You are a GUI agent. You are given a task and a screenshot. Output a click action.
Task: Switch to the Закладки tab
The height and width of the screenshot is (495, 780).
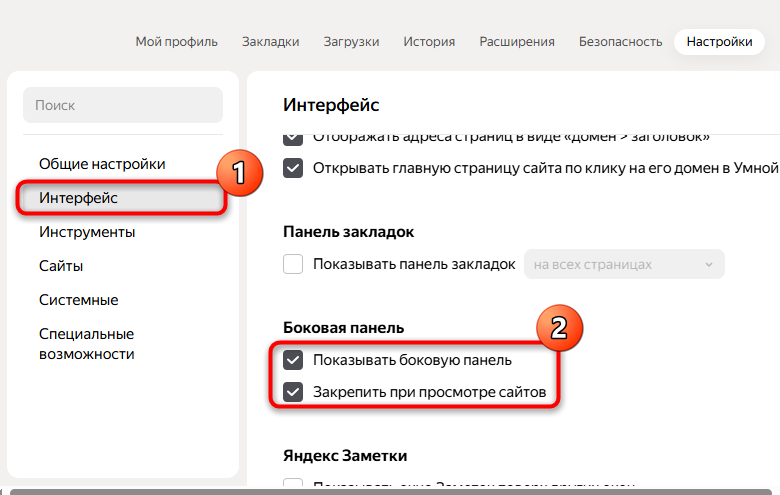tap(271, 42)
